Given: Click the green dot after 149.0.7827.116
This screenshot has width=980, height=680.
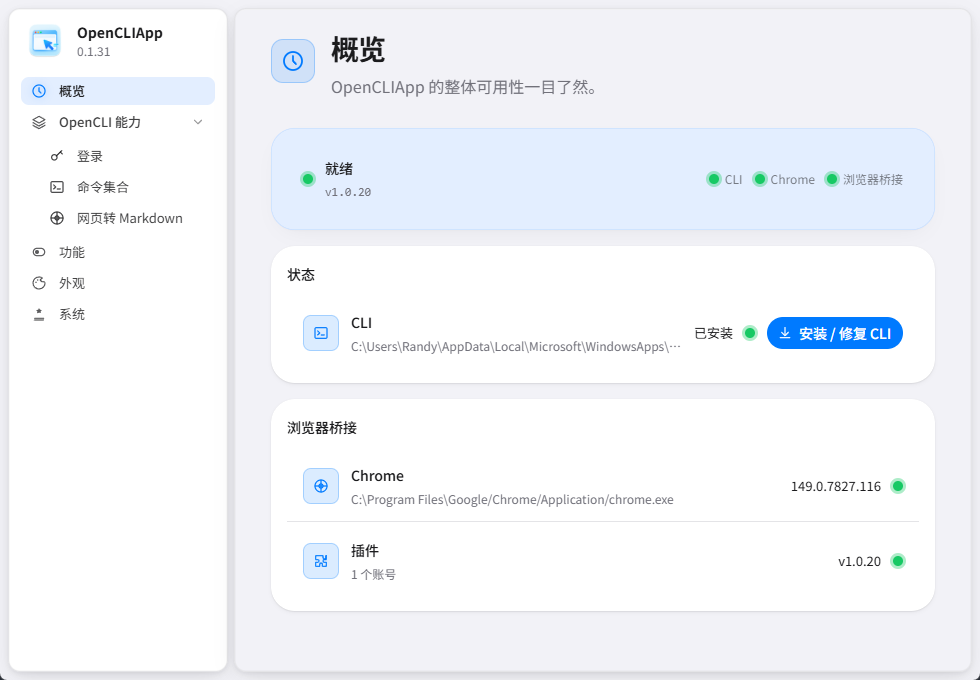Looking at the screenshot, I should (x=898, y=486).
